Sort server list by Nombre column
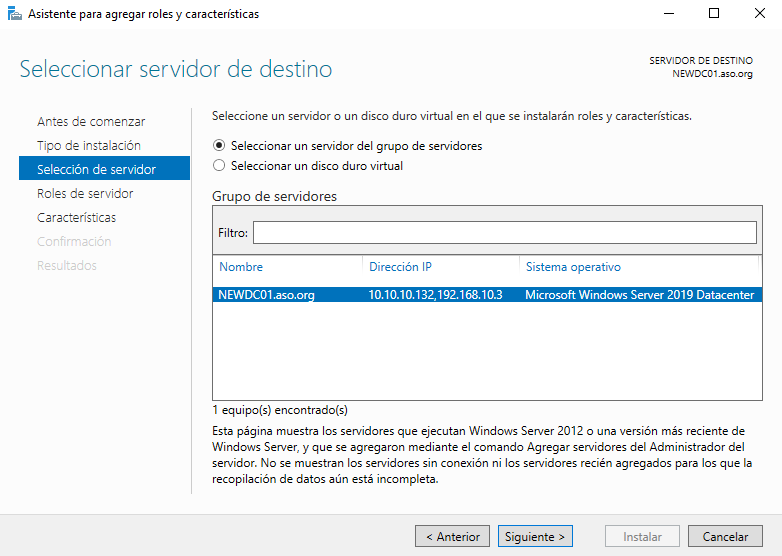782x556 pixels. tap(287, 267)
